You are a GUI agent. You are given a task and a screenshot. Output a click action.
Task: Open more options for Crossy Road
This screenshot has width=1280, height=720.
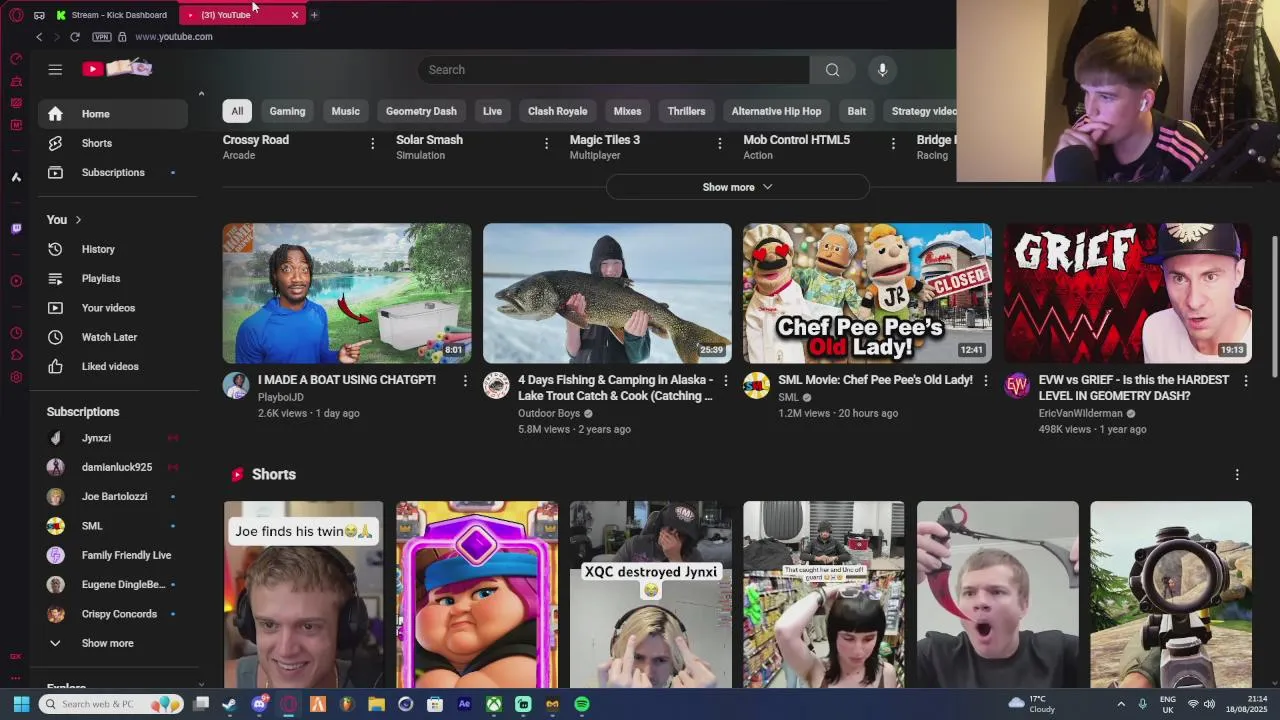pos(372,144)
